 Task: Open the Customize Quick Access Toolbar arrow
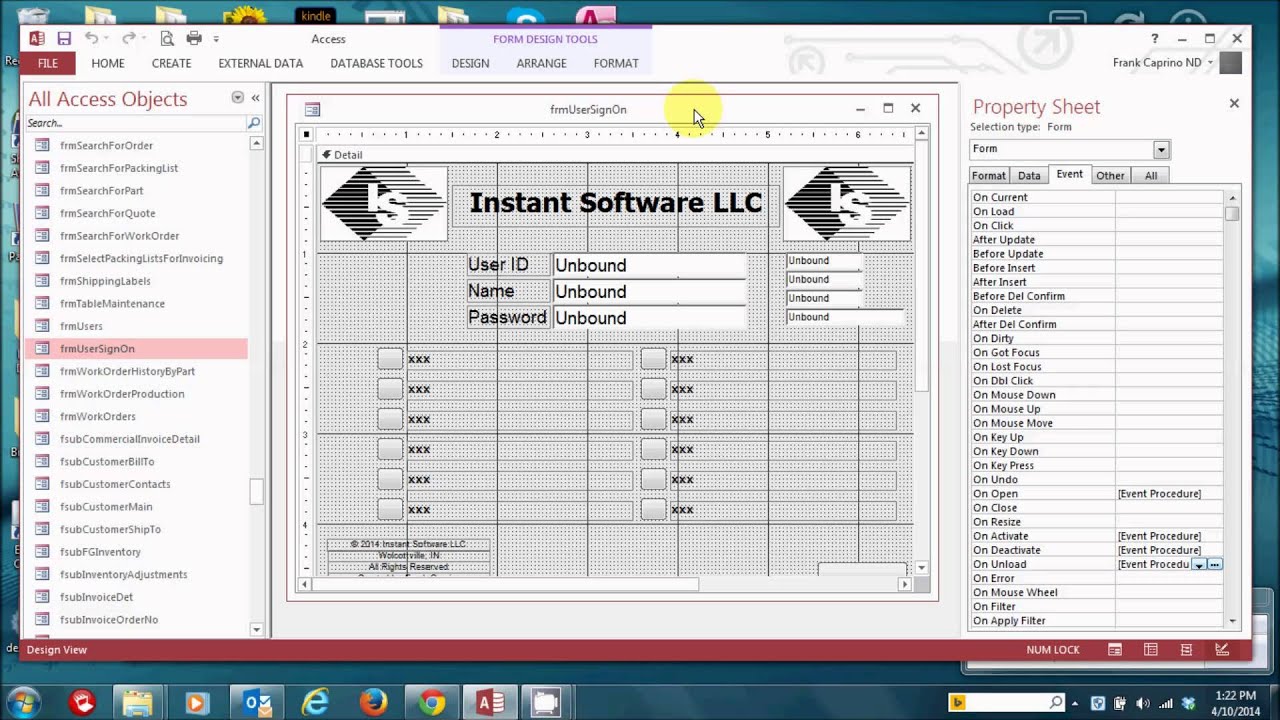tap(216, 40)
